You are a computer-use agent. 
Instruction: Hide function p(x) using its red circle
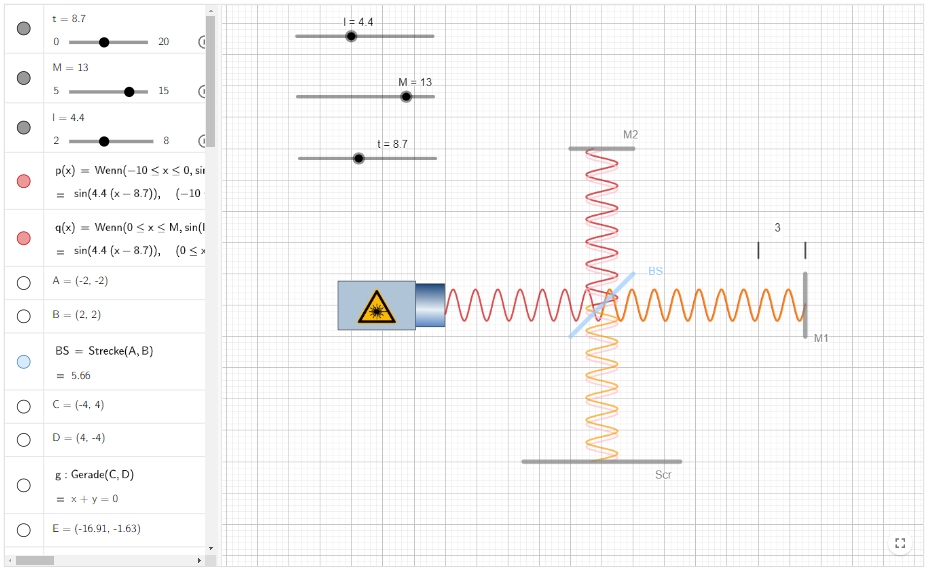(x=24, y=181)
